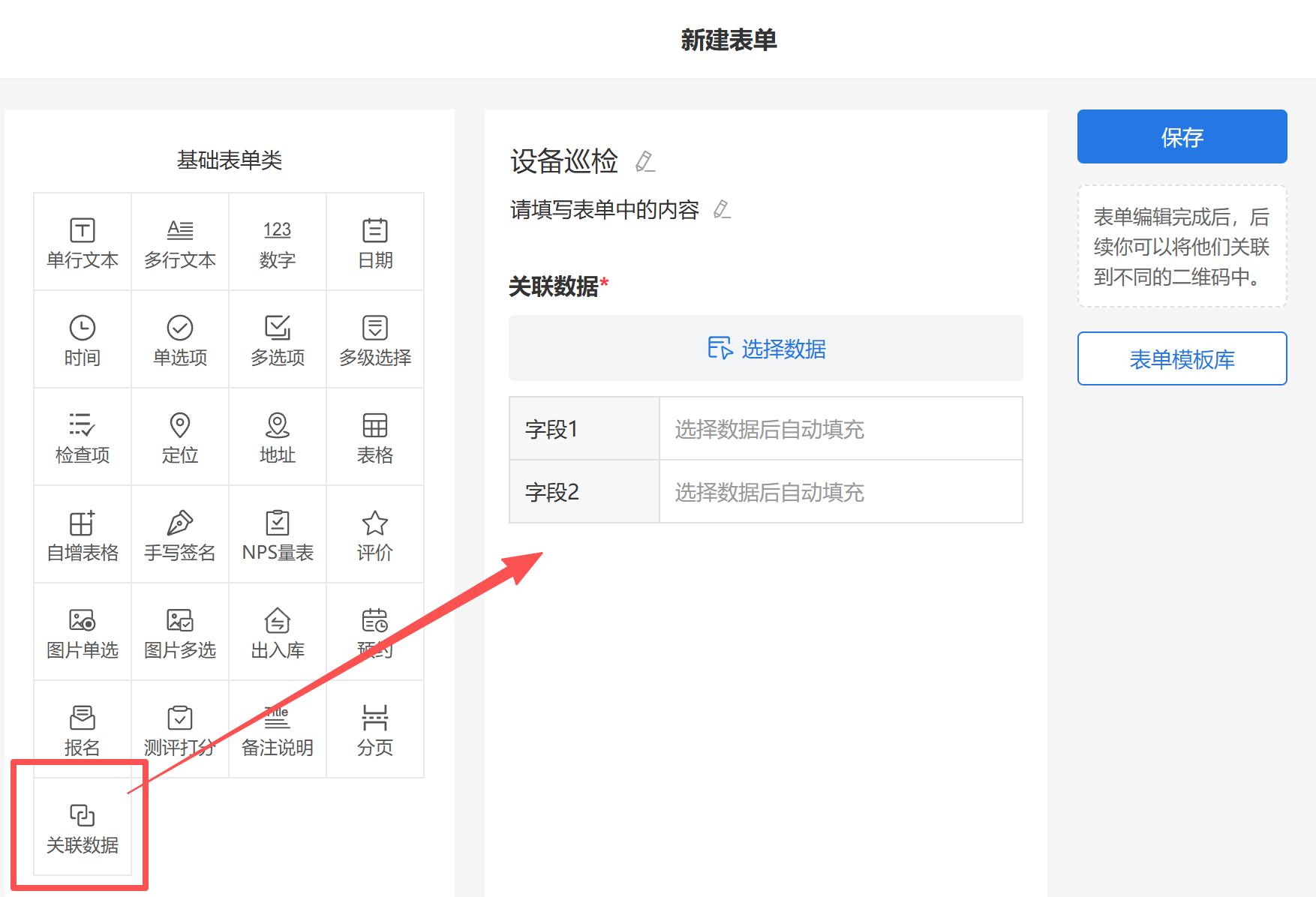Add the 自增表格 auto-increment table field
Image resolution: width=1316 pixels, height=897 pixels.
[83, 534]
